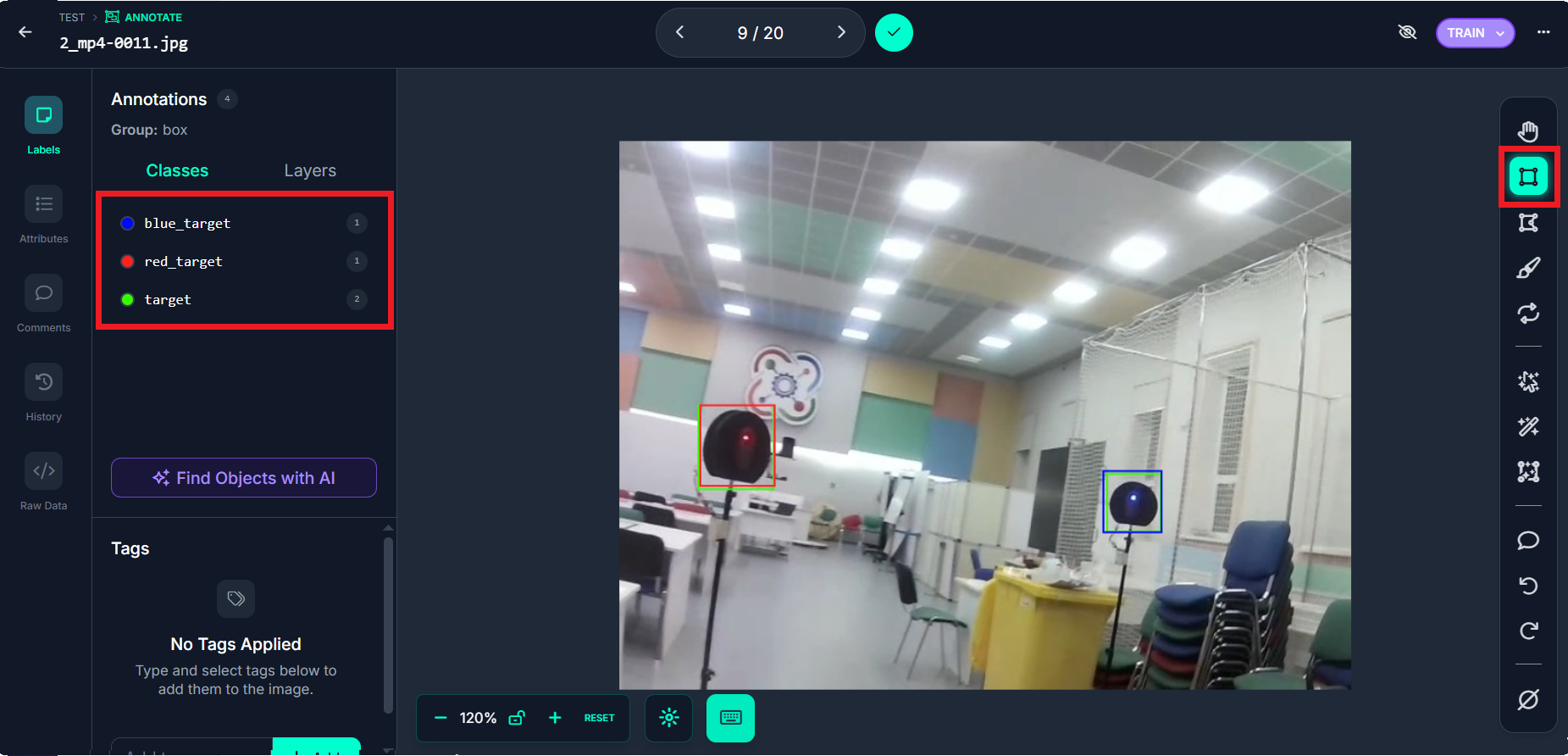Viewport: 1568px width, 756px height.
Task: Go to the next image arrow
Action: [x=840, y=32]
